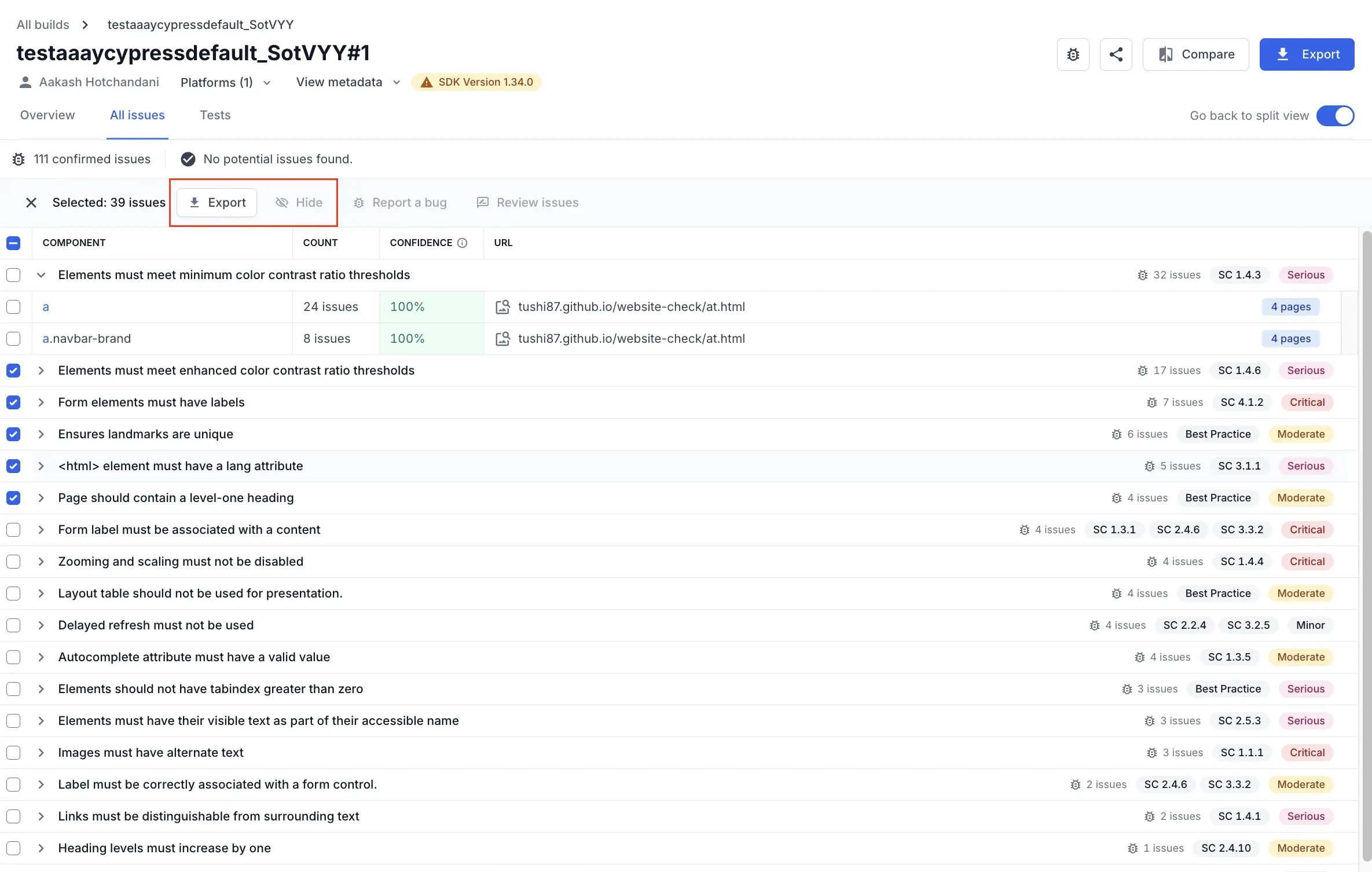This screenshot has width=1372, height=872.
Task: Export the 39 selected issues
Action: [217, 203]
